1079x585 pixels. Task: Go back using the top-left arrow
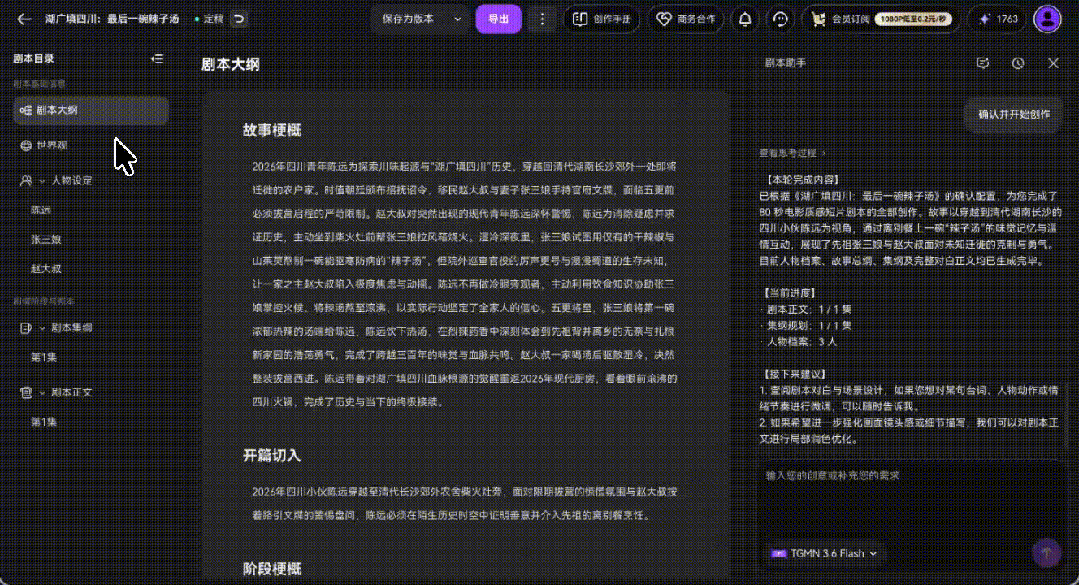[24, 19]
